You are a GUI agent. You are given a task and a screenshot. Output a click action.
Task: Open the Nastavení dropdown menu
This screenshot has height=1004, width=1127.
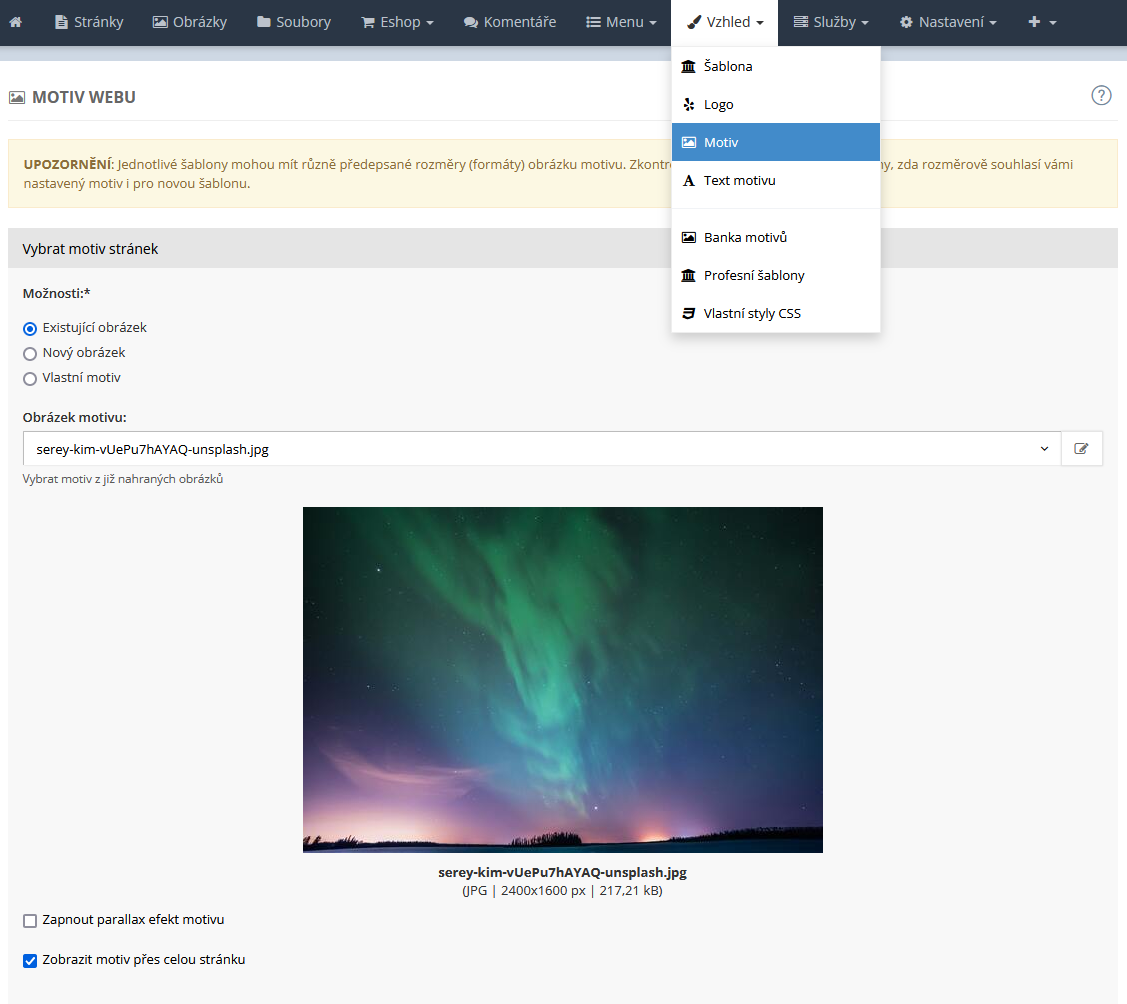[x=948, y=22]
